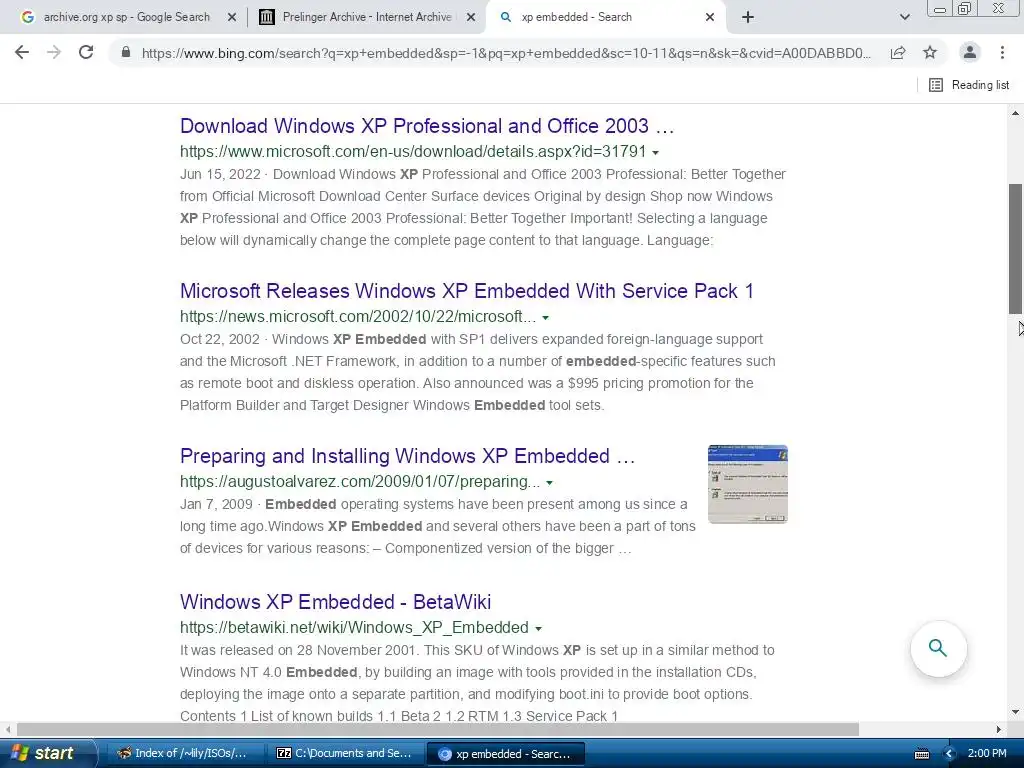
Task: Click the horizontal scrollbar thumb
Action: click(438, 729)
